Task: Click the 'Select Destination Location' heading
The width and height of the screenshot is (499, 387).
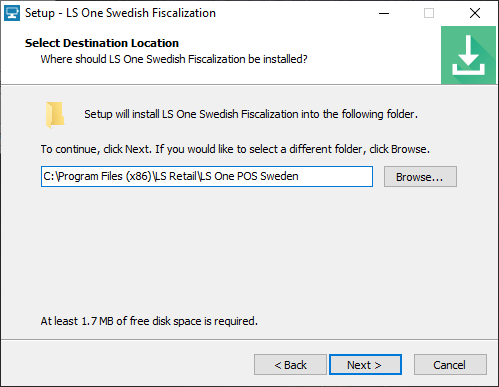Action: [102, 43]
